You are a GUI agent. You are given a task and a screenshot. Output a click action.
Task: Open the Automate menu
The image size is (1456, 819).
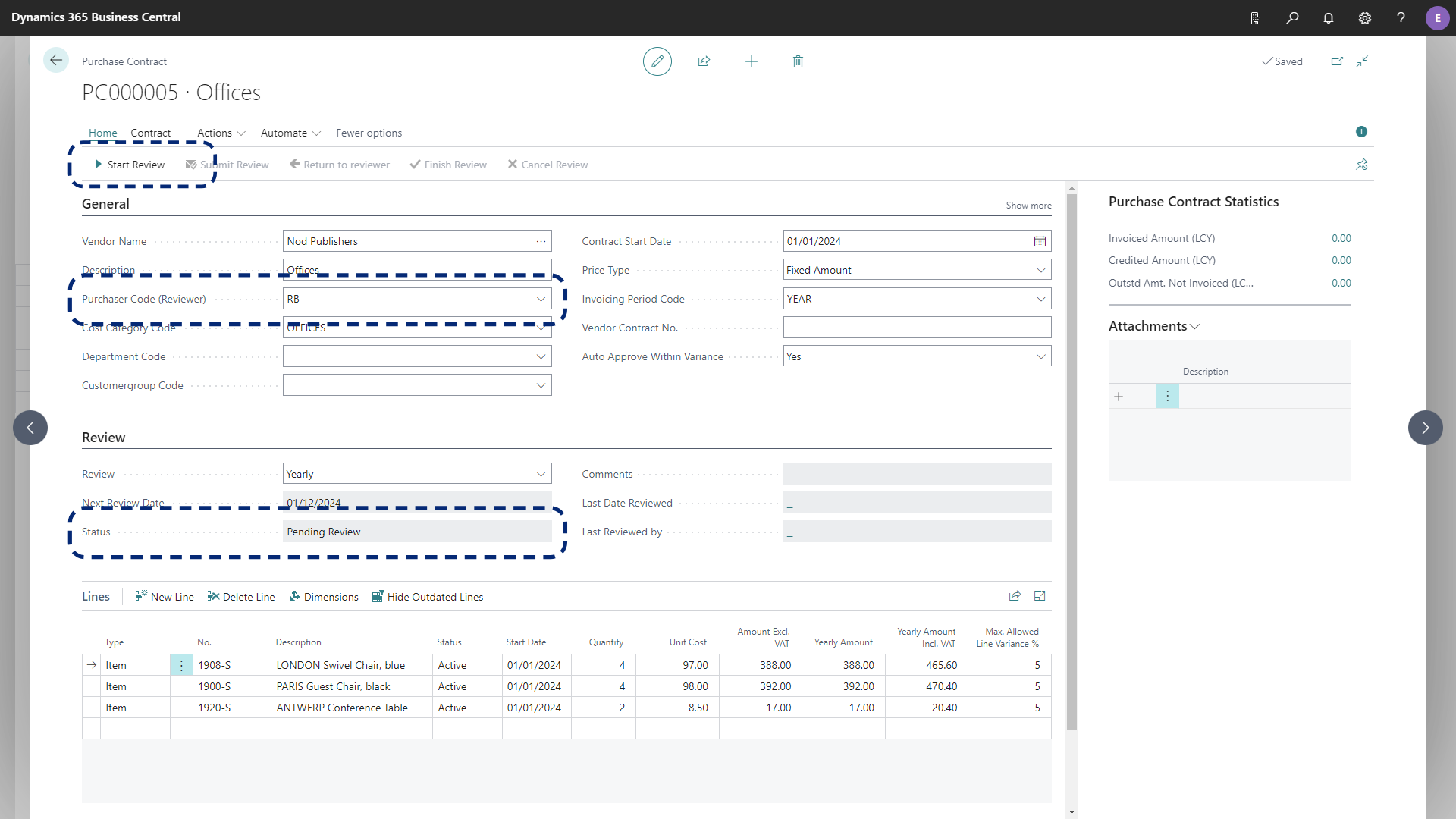pos(291,133)
